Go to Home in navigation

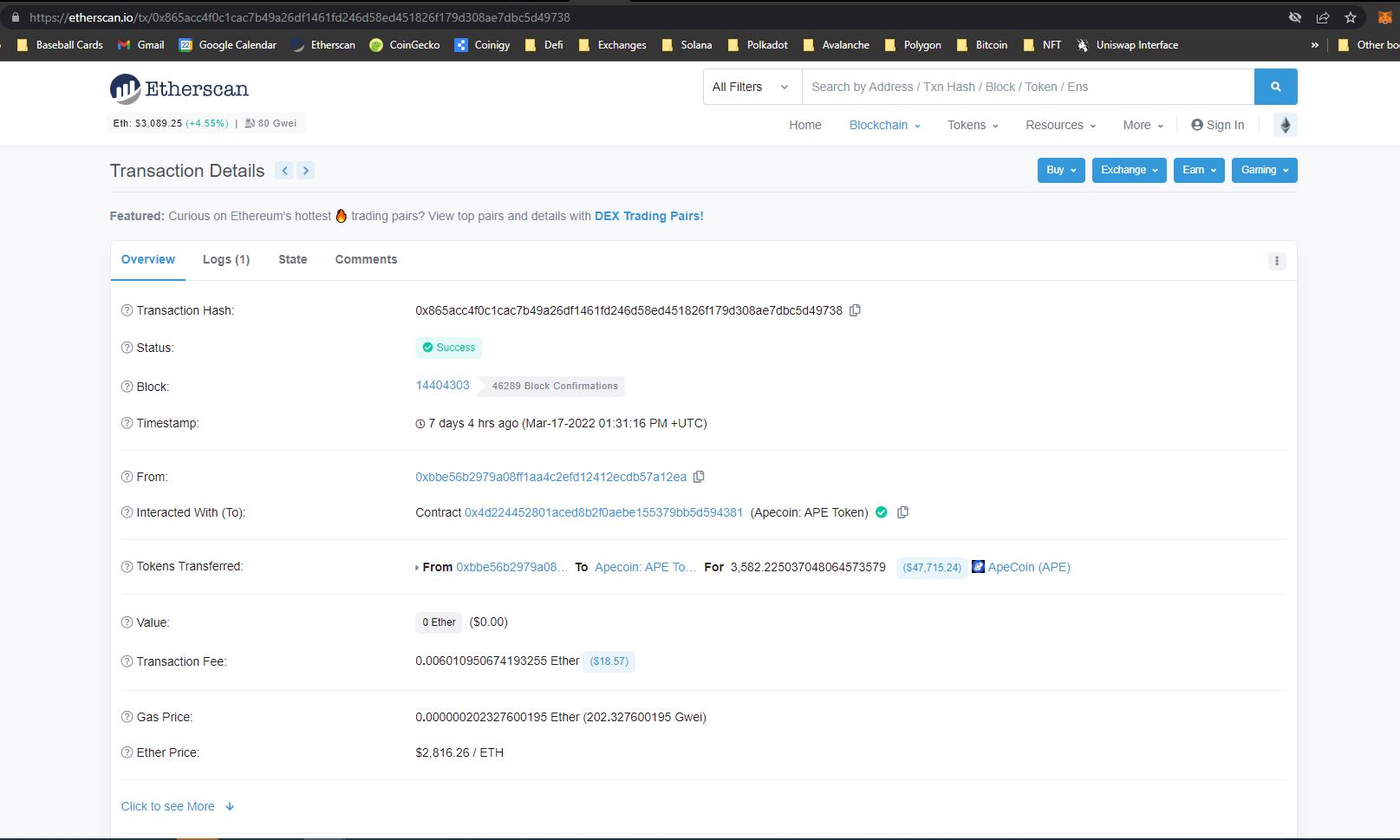805,125
